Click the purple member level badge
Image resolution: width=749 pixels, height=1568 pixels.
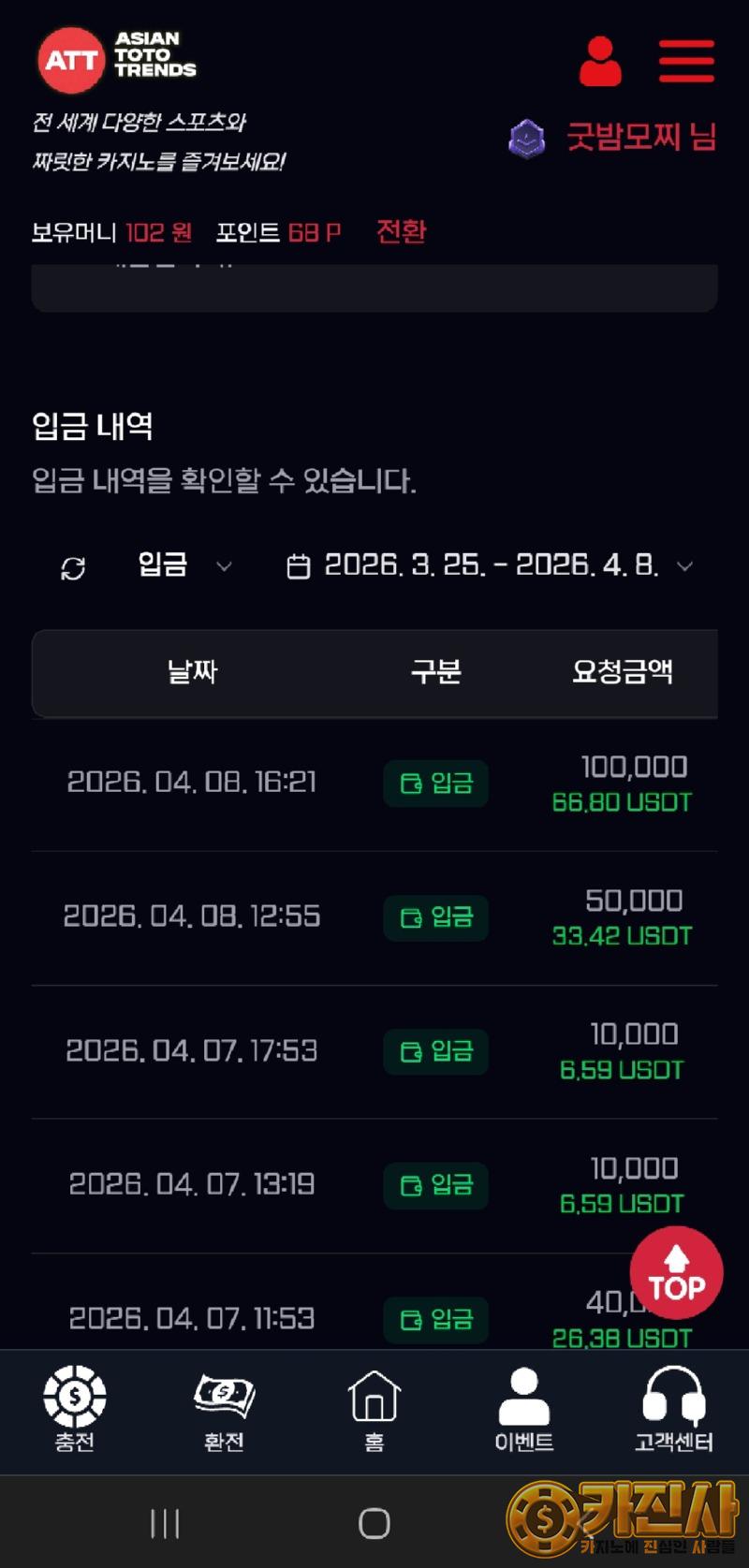click(527, 139)
